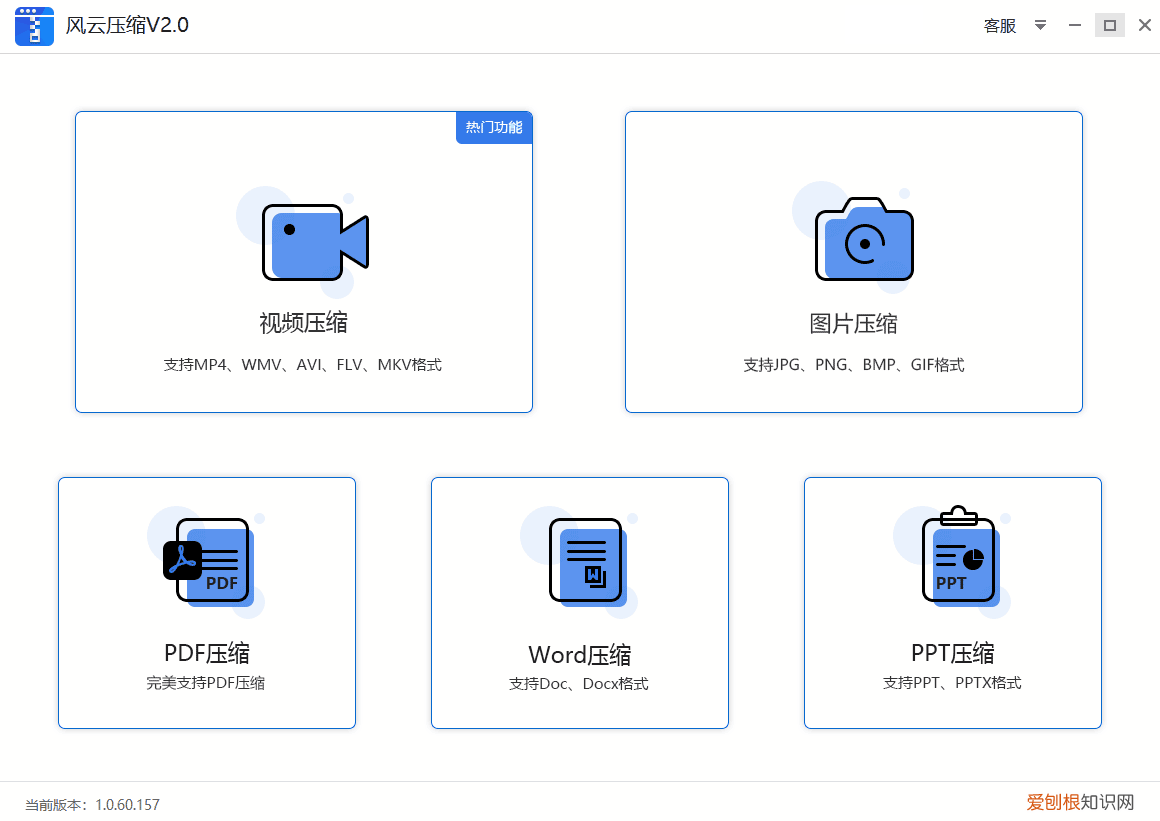Click the Word document icon
The height and width of the screenshot is (821, 1160).
(585, 560)
